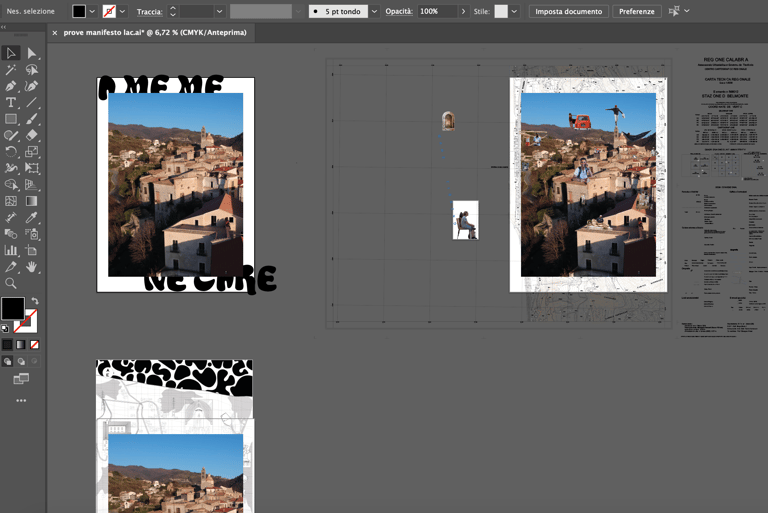The height and width of the screenshot is (513, 768).
Task: Open the 5 pt tondo brush dropdown
Action: click(x=374, y=11)
